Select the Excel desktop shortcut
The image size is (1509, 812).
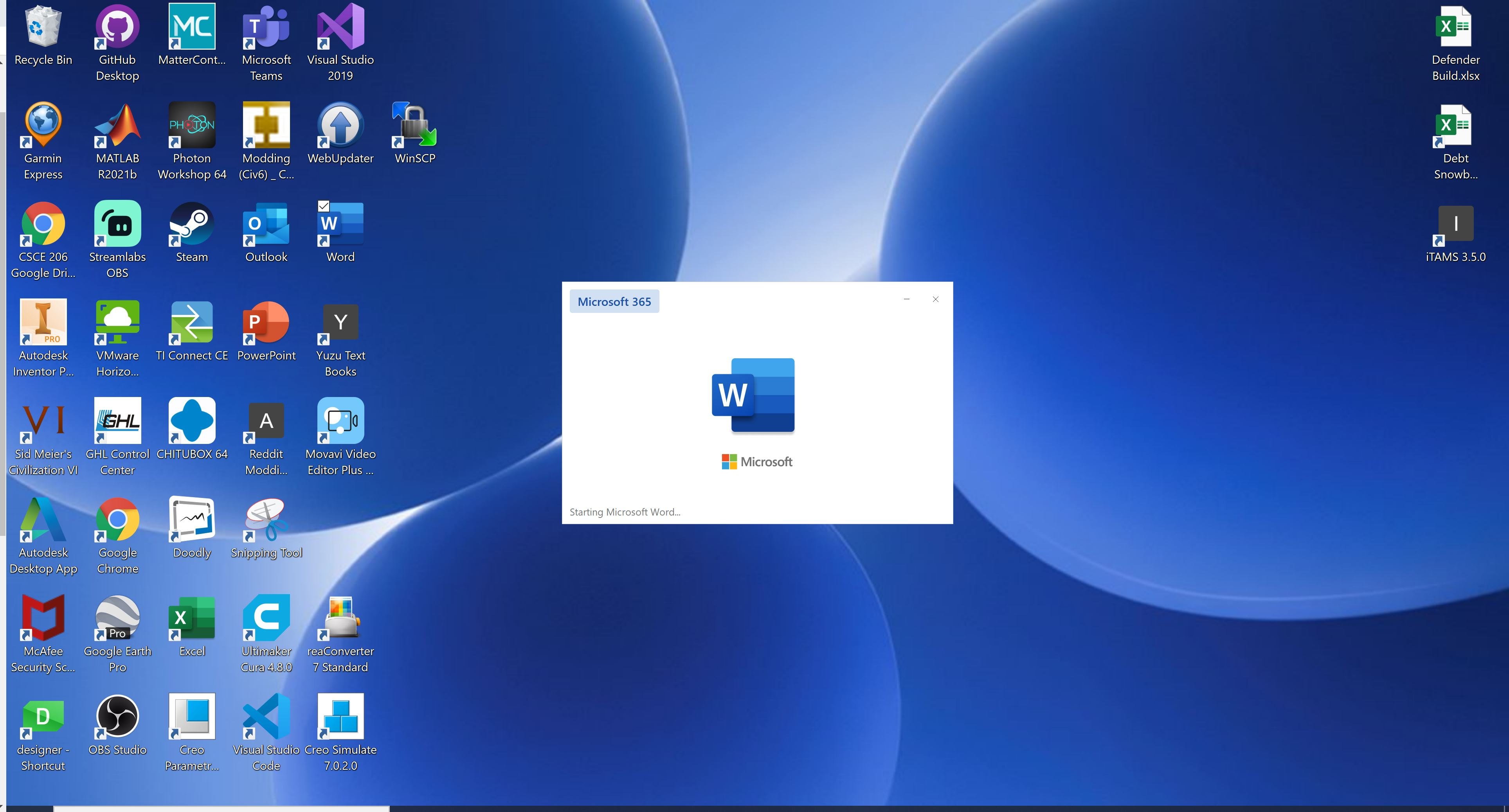pyautogui.click(x=191, y=618)
